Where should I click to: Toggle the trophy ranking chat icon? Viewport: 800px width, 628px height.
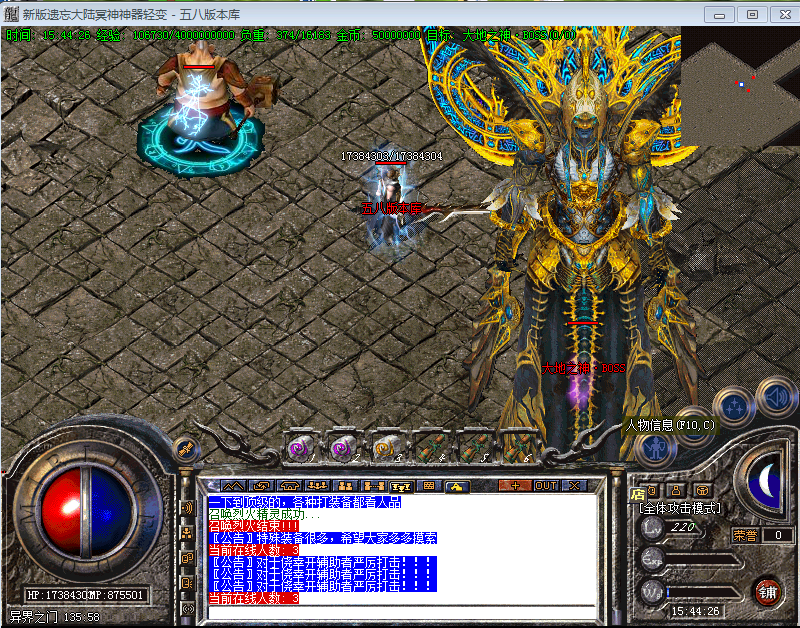click(401, 486)
